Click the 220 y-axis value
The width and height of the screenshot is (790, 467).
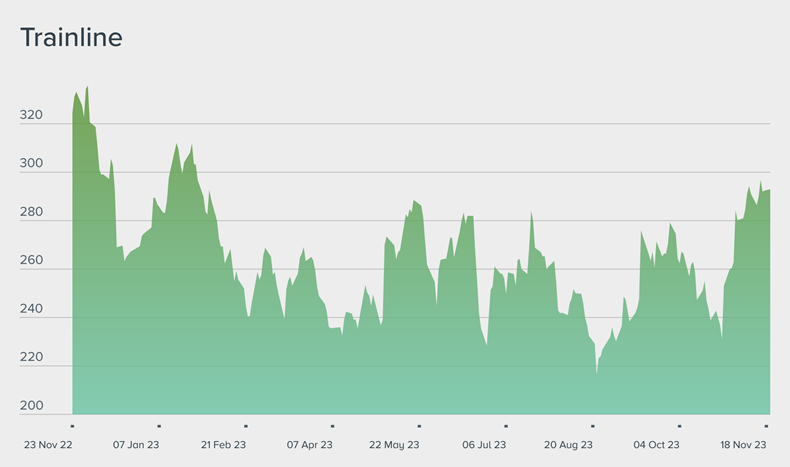pyautogui.click(x=32, y=358)
